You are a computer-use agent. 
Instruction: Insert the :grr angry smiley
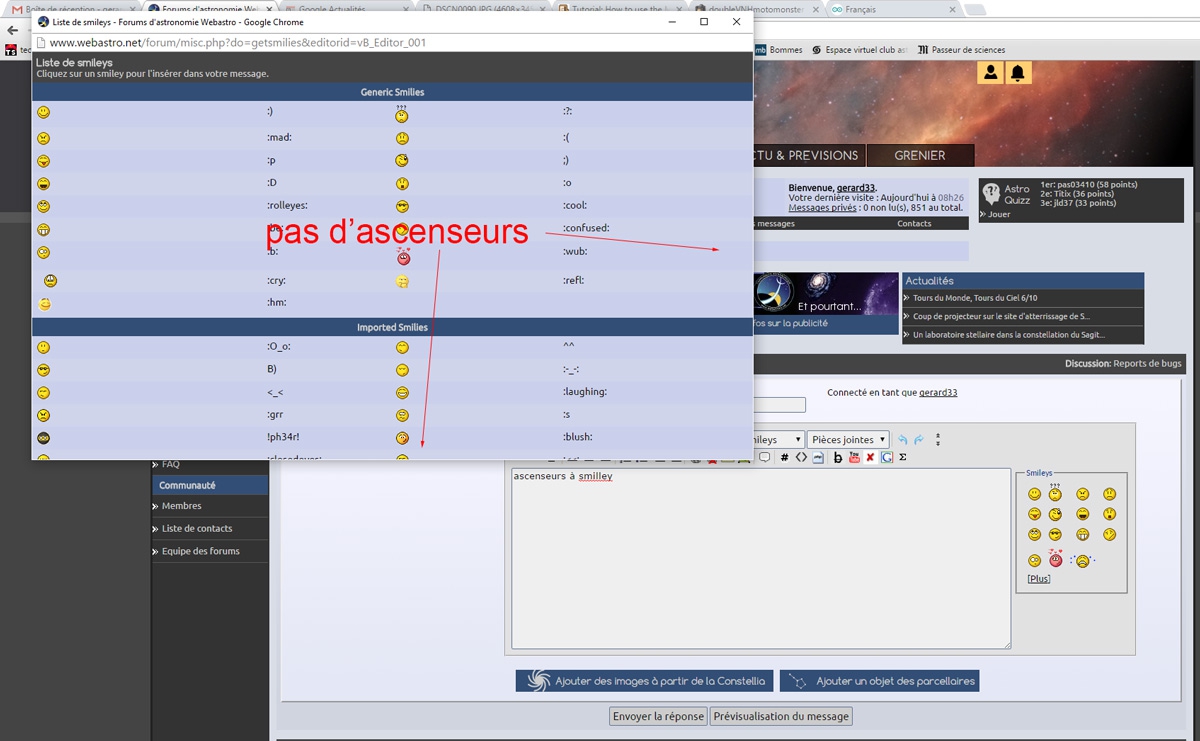click(43, 415)
